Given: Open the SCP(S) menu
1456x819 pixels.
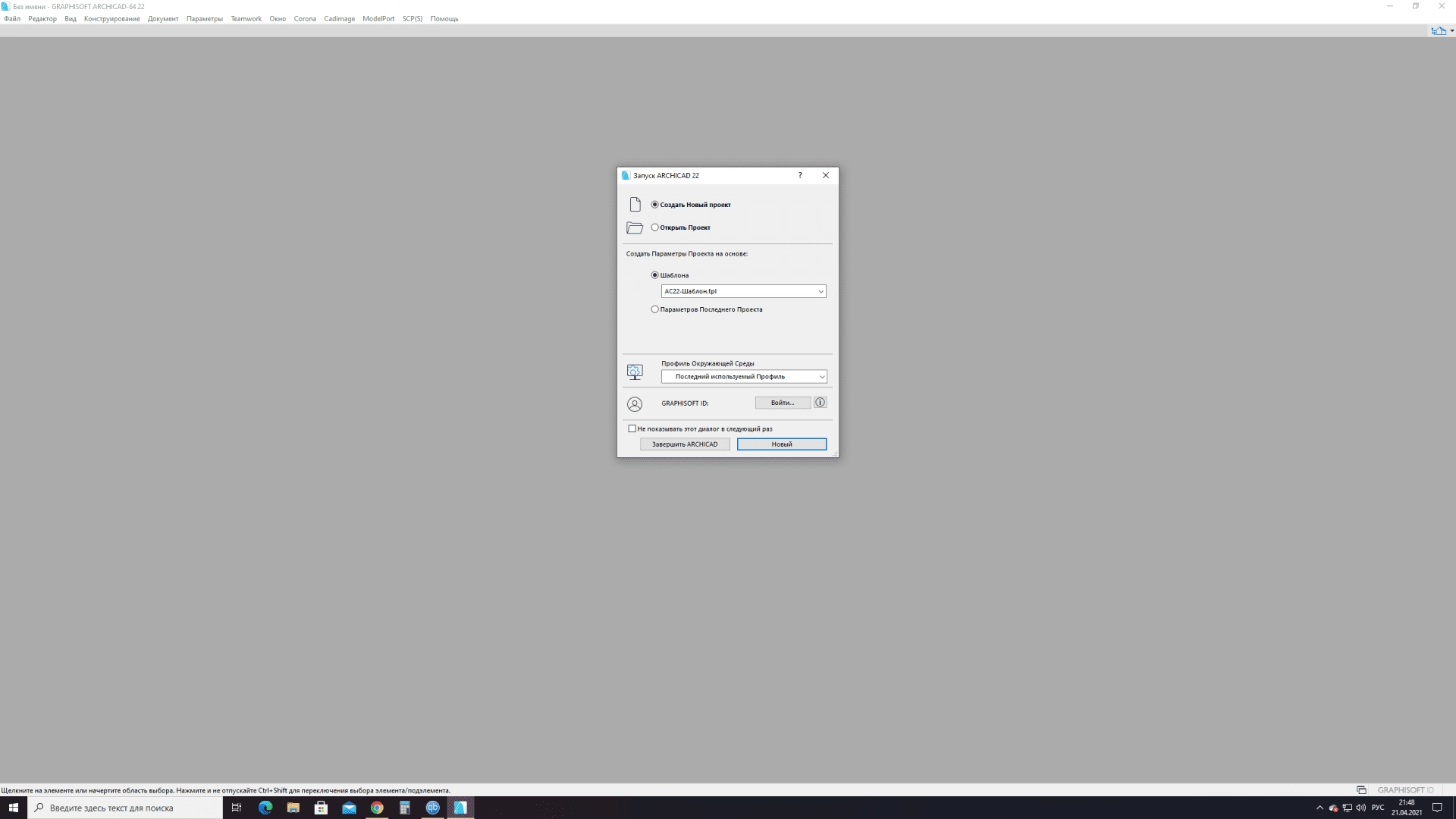Looking at the screenshot, I should click(413, 19).
